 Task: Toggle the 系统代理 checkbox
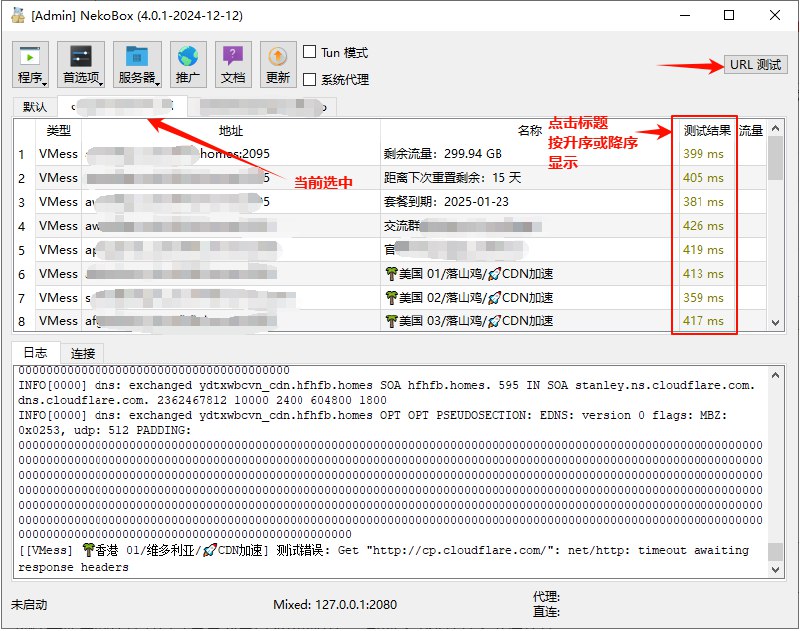tap(310, 79)
